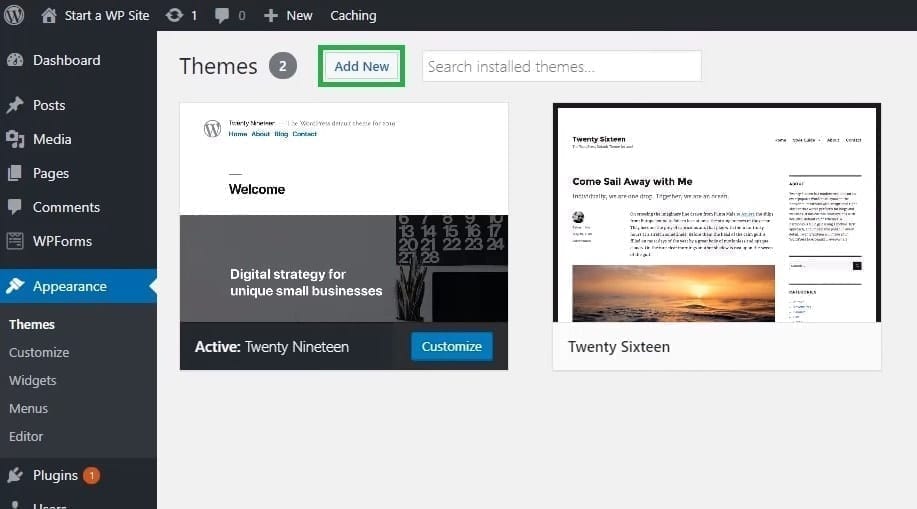The width and height of the screenshot is (917, 509).
Task: Click the Twenty Sixteen theme name
Action: coord(619,347)
